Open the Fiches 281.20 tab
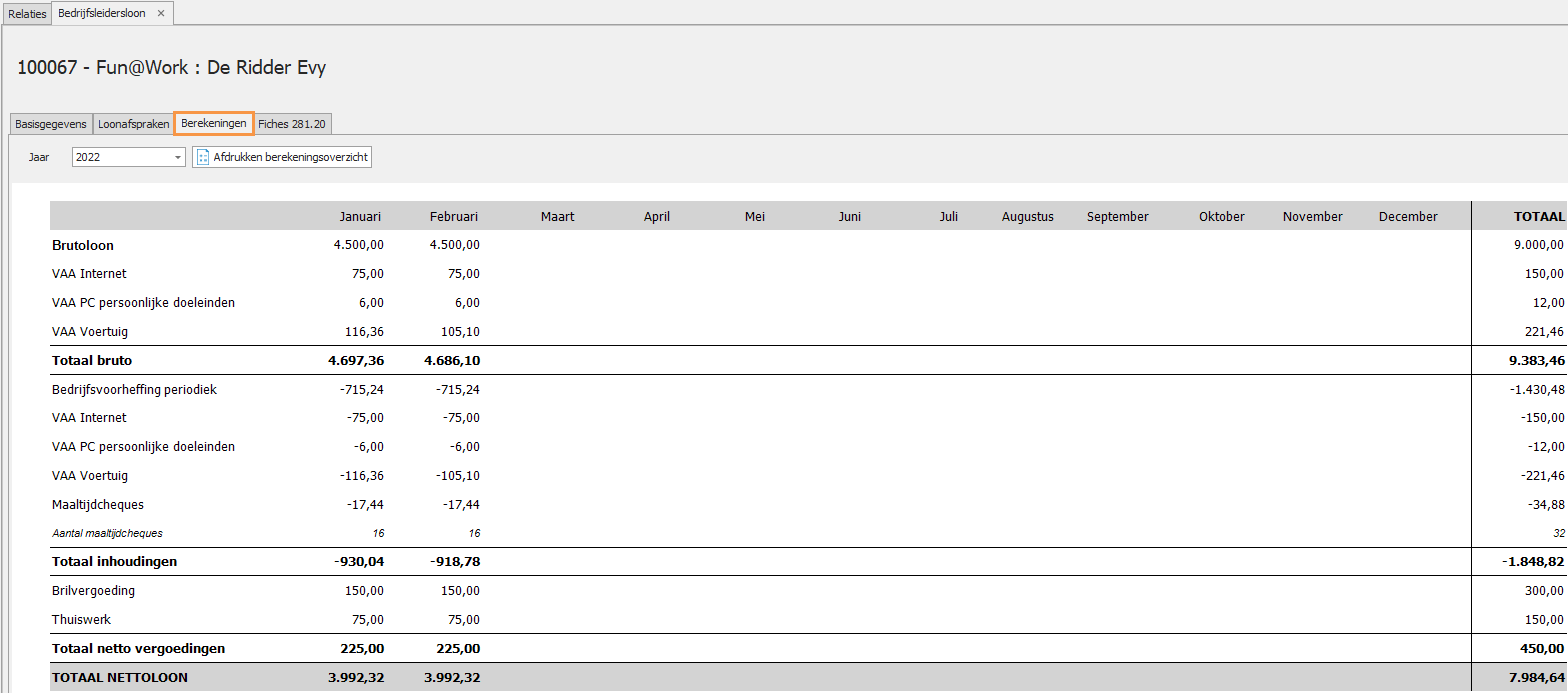This screenshot has width=1568, height=693. 292,124
